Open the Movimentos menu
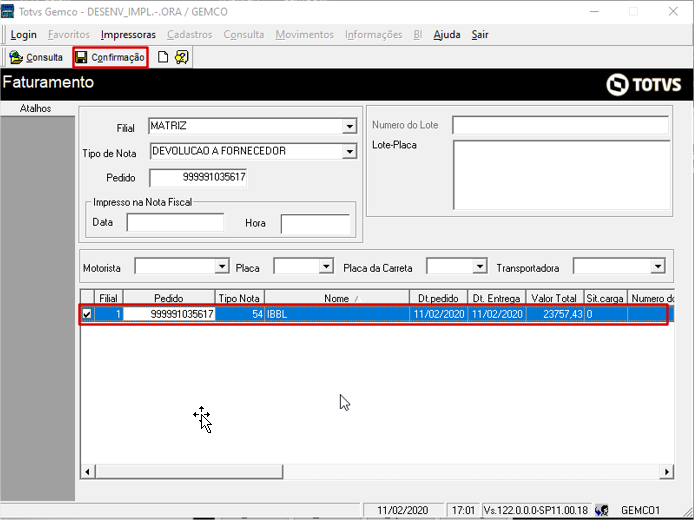 pyautogui.click(x=305, y=35)
